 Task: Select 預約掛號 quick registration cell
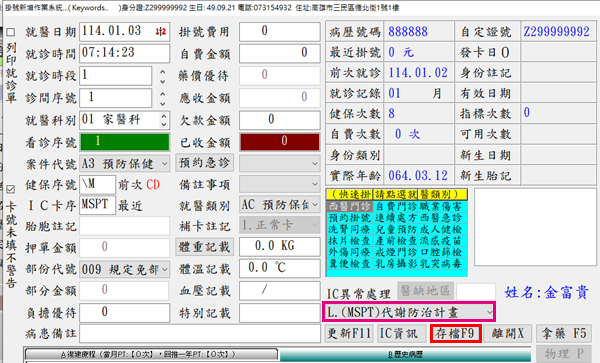(350, 218)
